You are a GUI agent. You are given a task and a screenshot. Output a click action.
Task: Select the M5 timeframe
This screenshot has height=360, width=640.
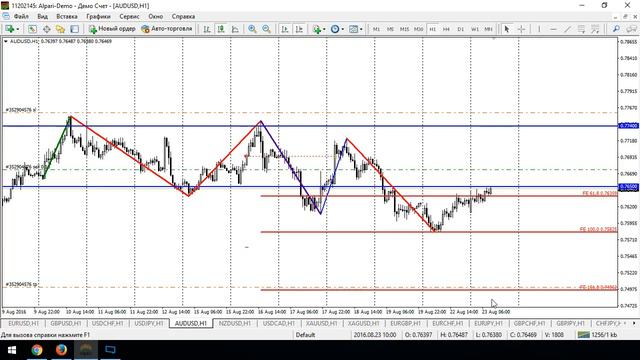coord(390,29)
